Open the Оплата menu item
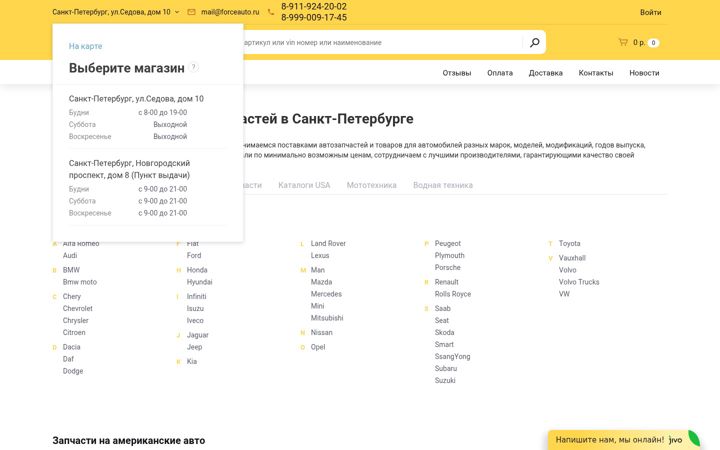The height and width of the screenshot is (450, 720). coord(500,73)
